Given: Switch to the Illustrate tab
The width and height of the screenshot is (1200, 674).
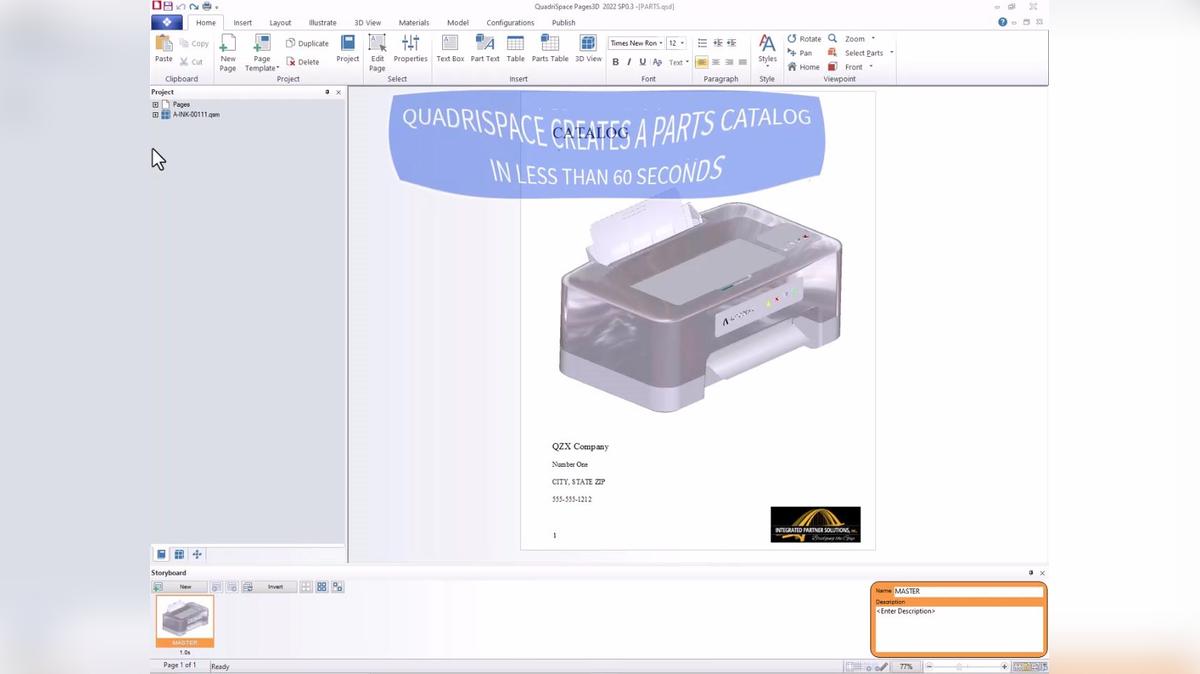Looking at the screenshot, I should (322, 22).
